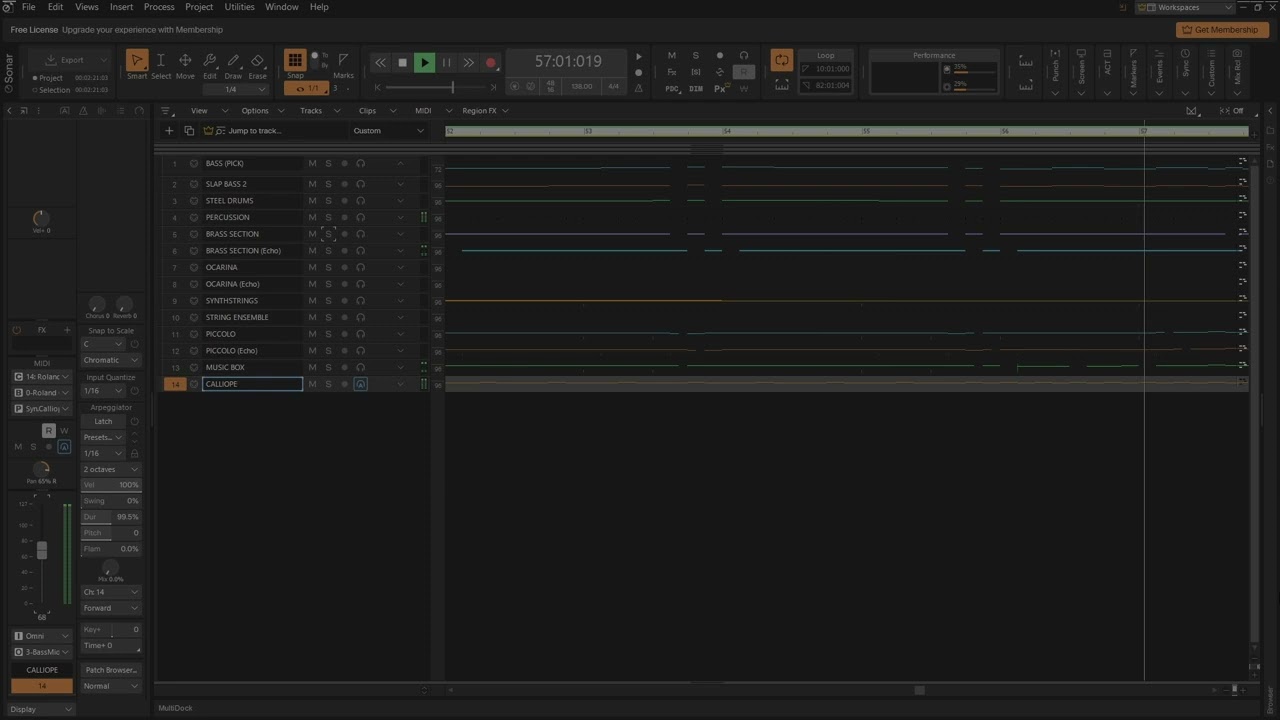1280x720 pixels.
Task: Expand the Clips dropdown menu
Action: (x=376, y=111)
